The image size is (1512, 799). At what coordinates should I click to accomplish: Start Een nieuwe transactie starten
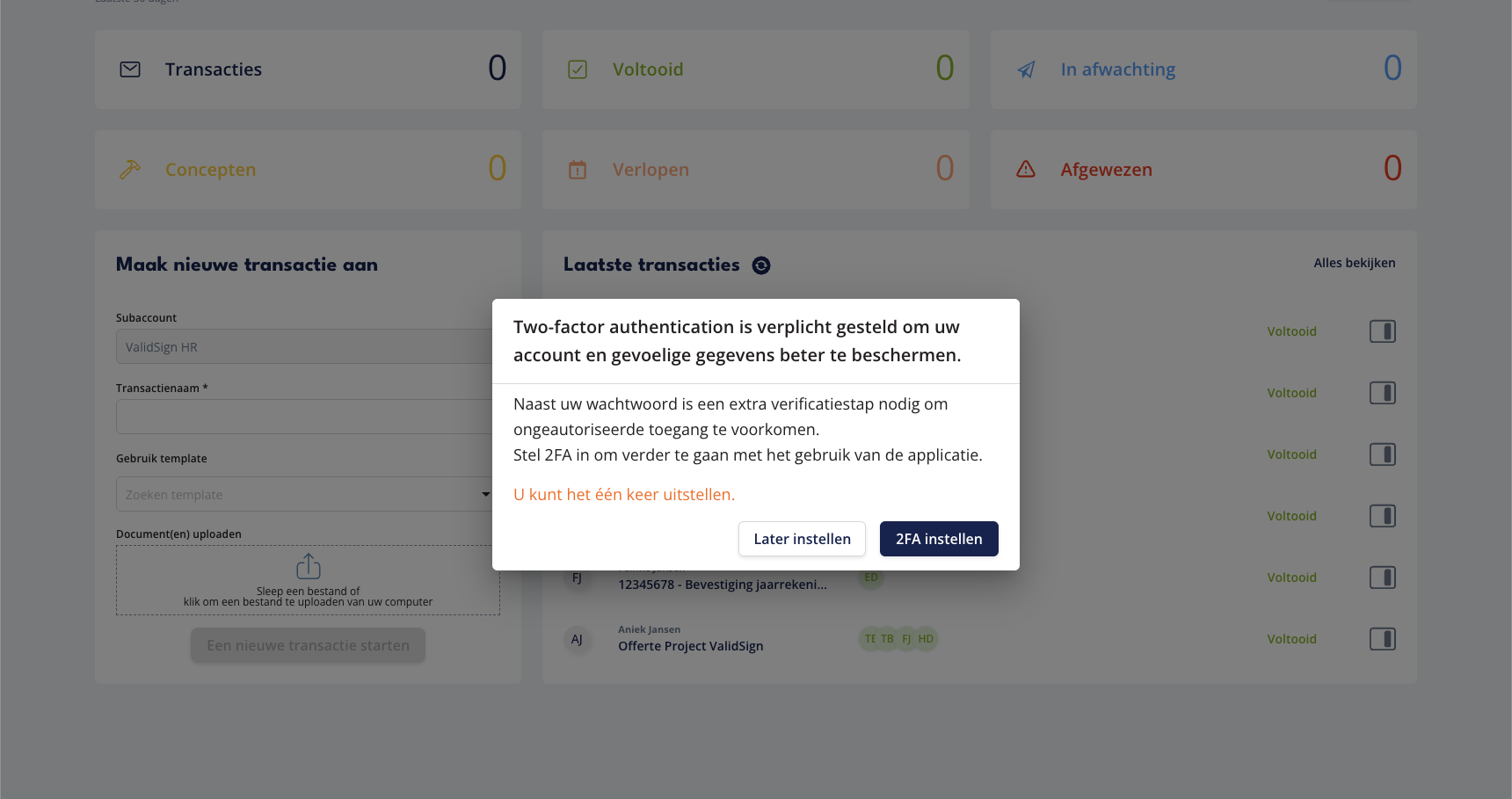click(x=308, y=645)
